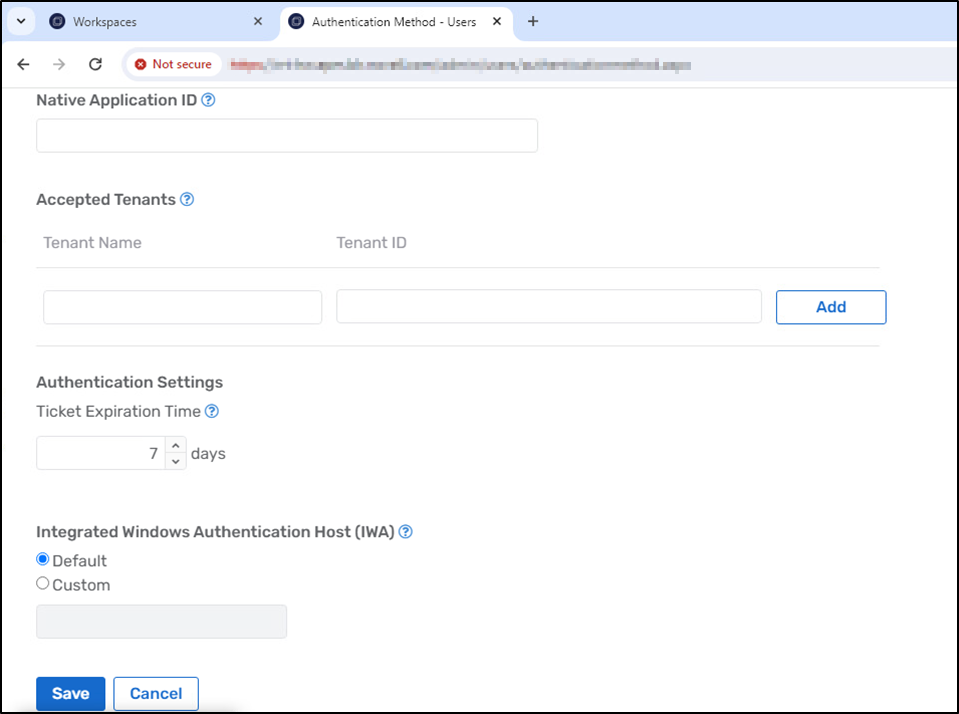959x714 pixels.
Task: Open help icon beside Accepted Tenants
Action: point(187,199)
